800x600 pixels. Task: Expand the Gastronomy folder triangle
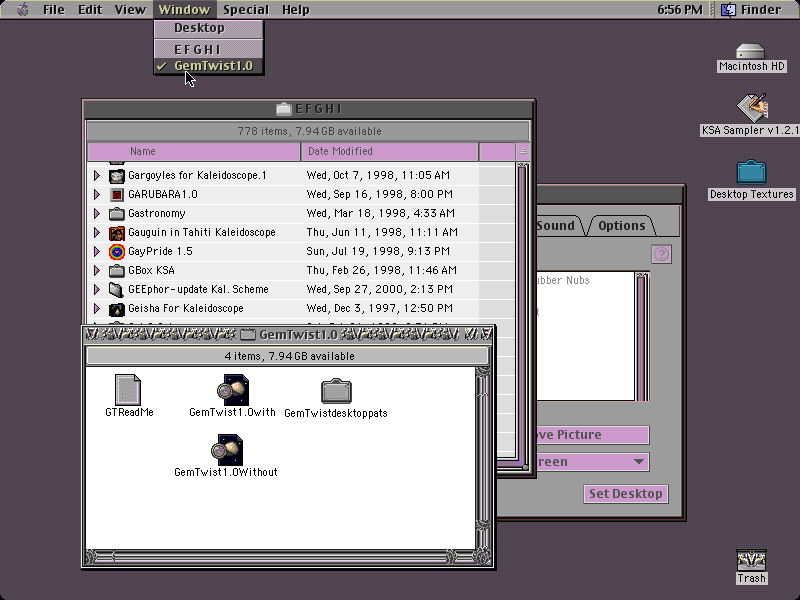tap(96, 213)
